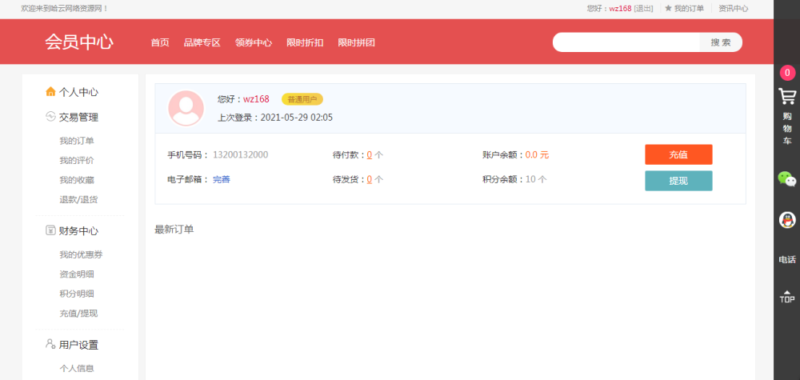This screenshot has width=800, height=380.
Task: Open 限时折扣 navigation item
Action: pos(305,43)
